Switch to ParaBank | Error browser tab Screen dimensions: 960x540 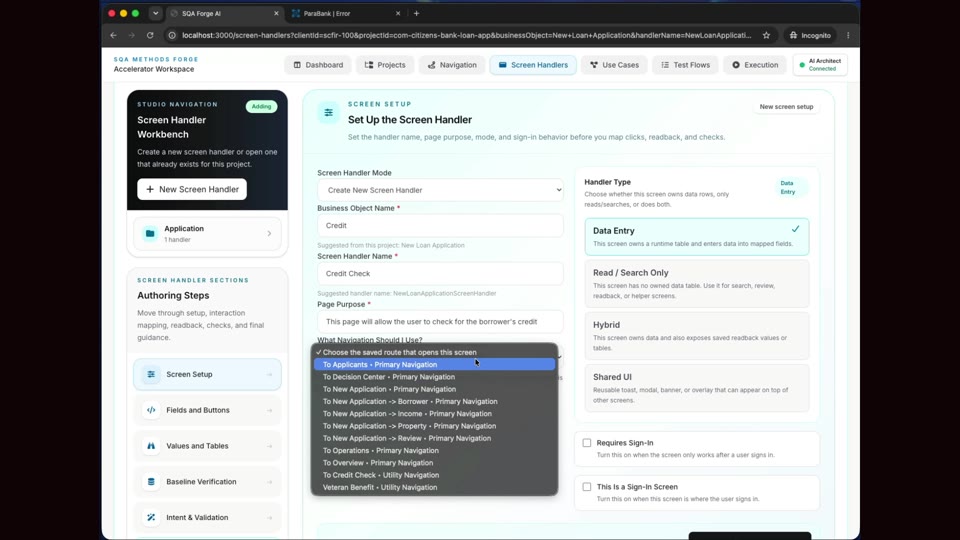tap(346, 13)
